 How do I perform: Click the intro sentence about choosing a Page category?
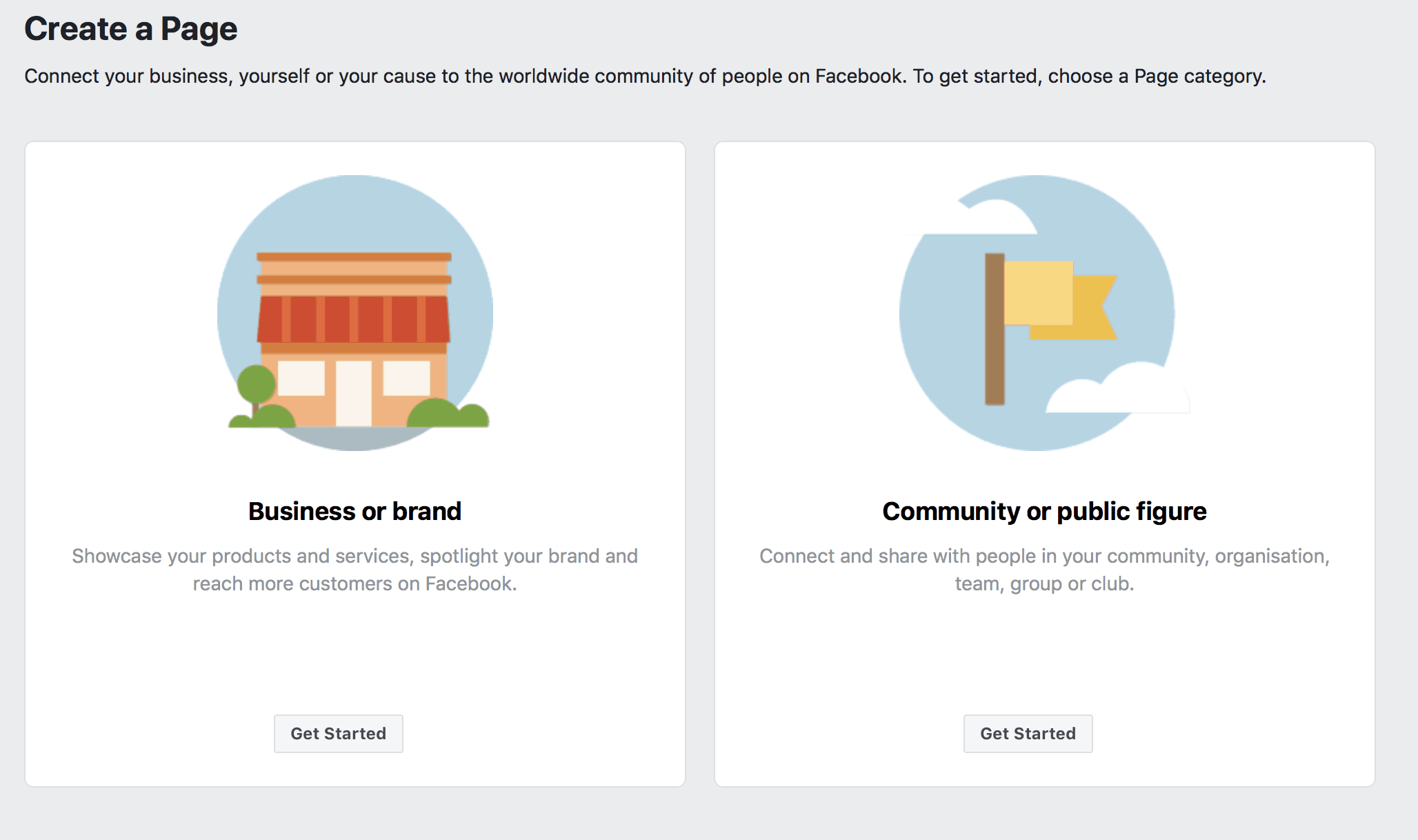coord(646,76)
